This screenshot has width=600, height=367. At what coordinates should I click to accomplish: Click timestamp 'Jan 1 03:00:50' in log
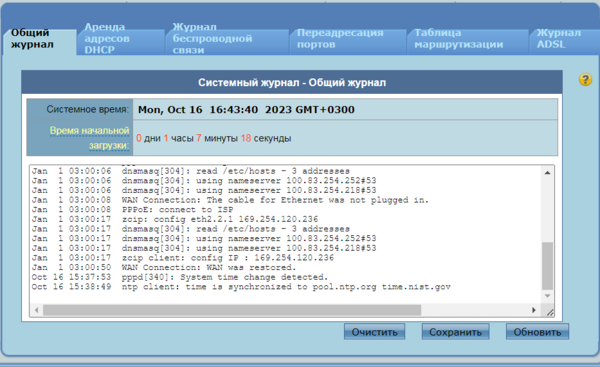(72, 268)
